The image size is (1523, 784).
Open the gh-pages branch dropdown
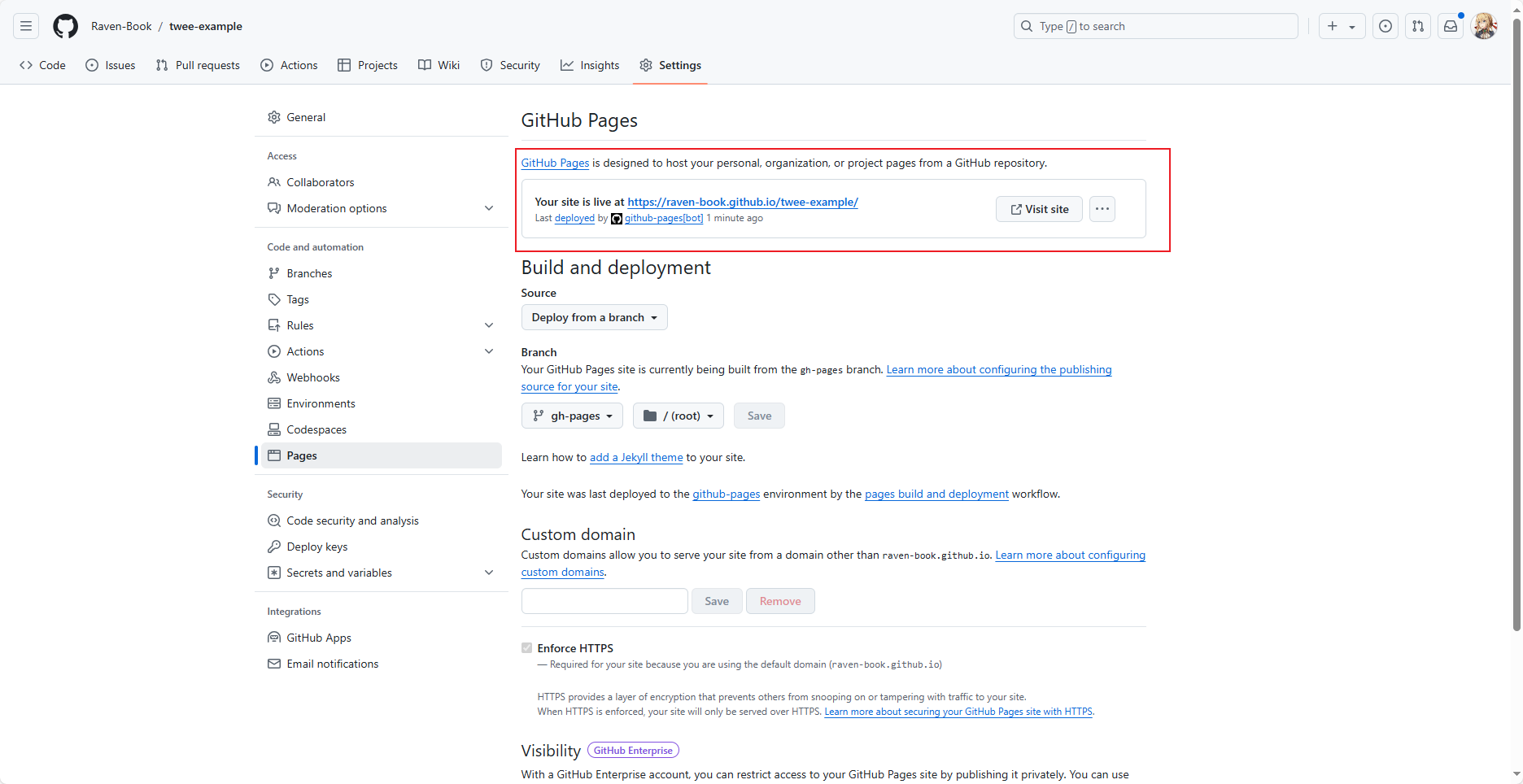(572, 416)
